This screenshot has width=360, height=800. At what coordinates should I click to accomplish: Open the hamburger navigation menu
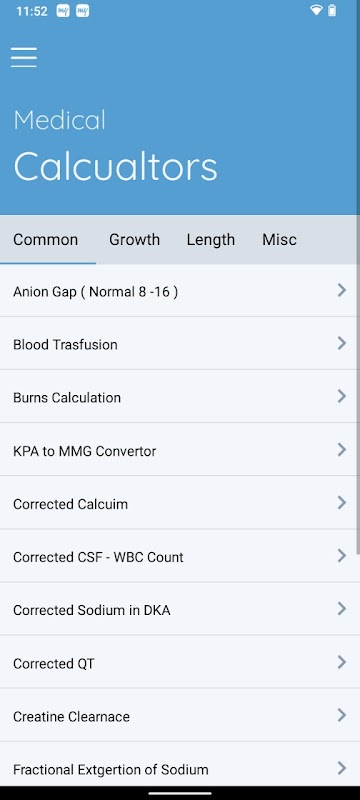click(x=24, y=57)
